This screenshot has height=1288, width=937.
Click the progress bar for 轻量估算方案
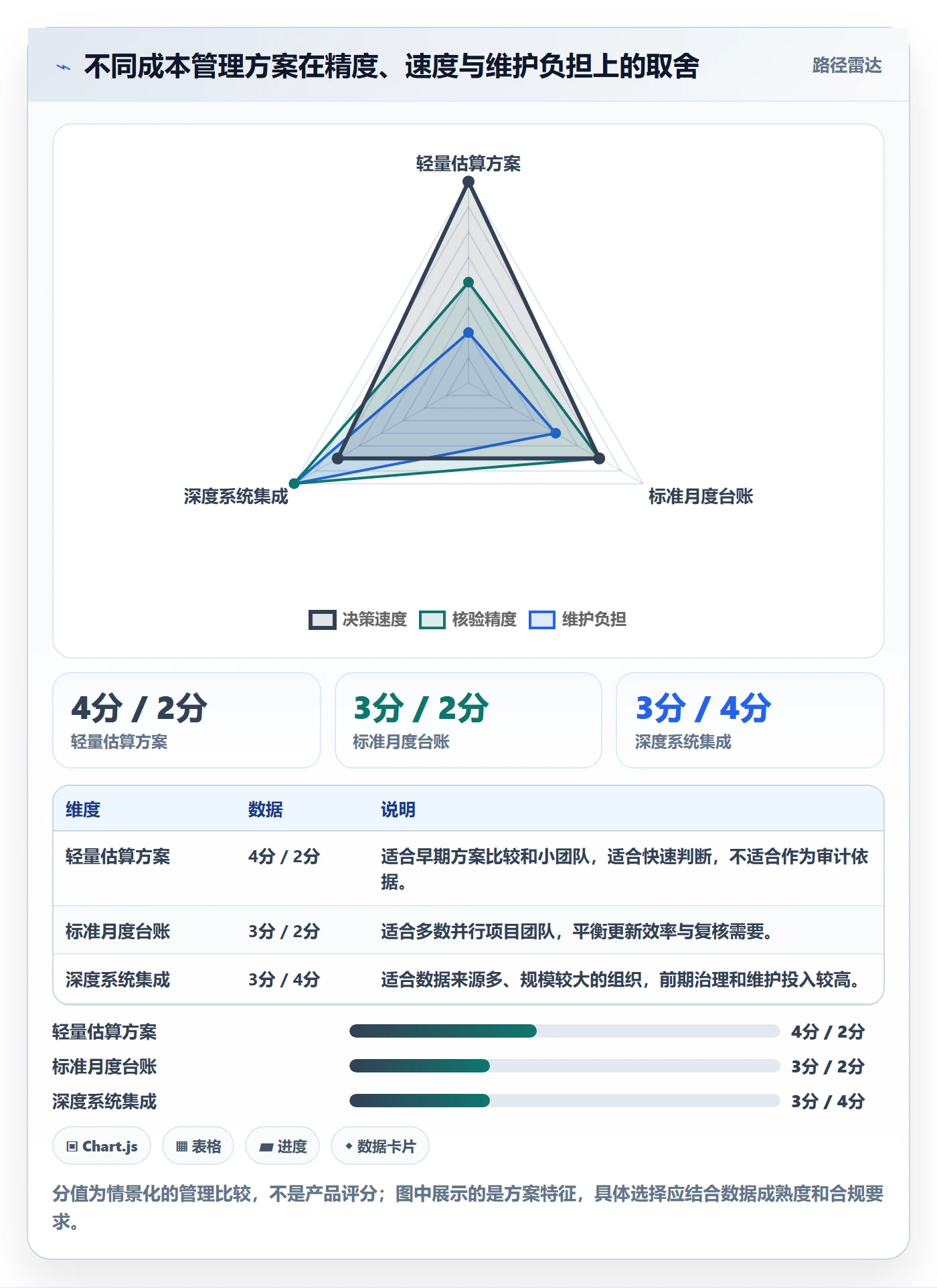click(x=565, y=1031)
